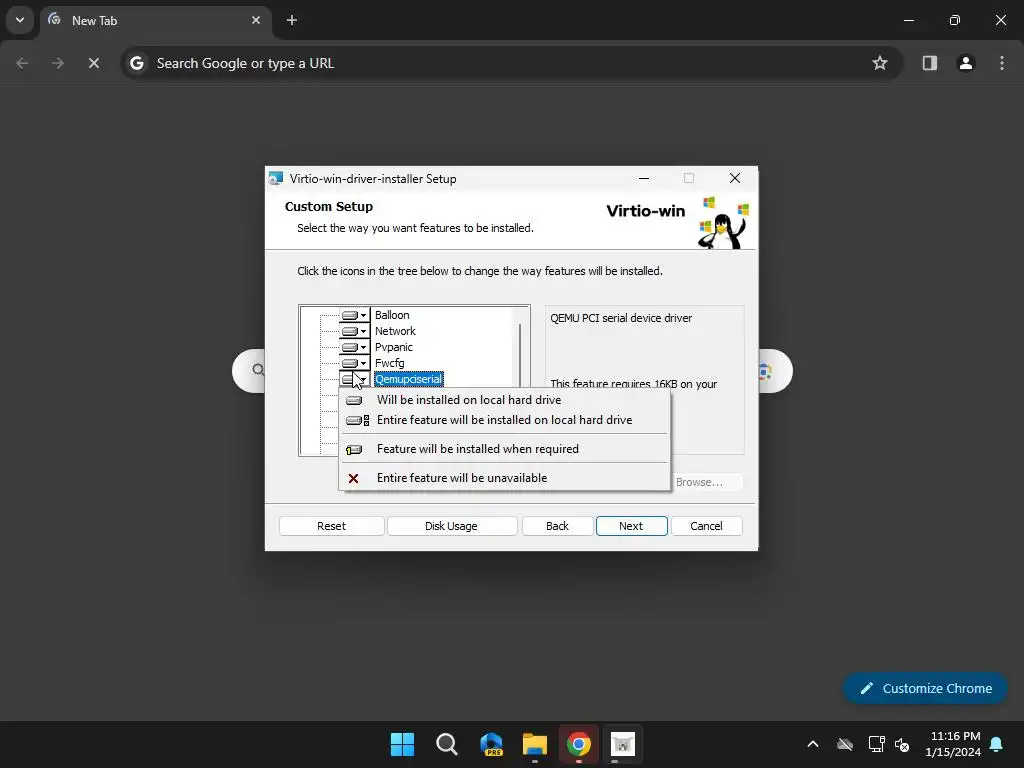
Task: Show hidden tray icons
Action: tap(813, 744)
